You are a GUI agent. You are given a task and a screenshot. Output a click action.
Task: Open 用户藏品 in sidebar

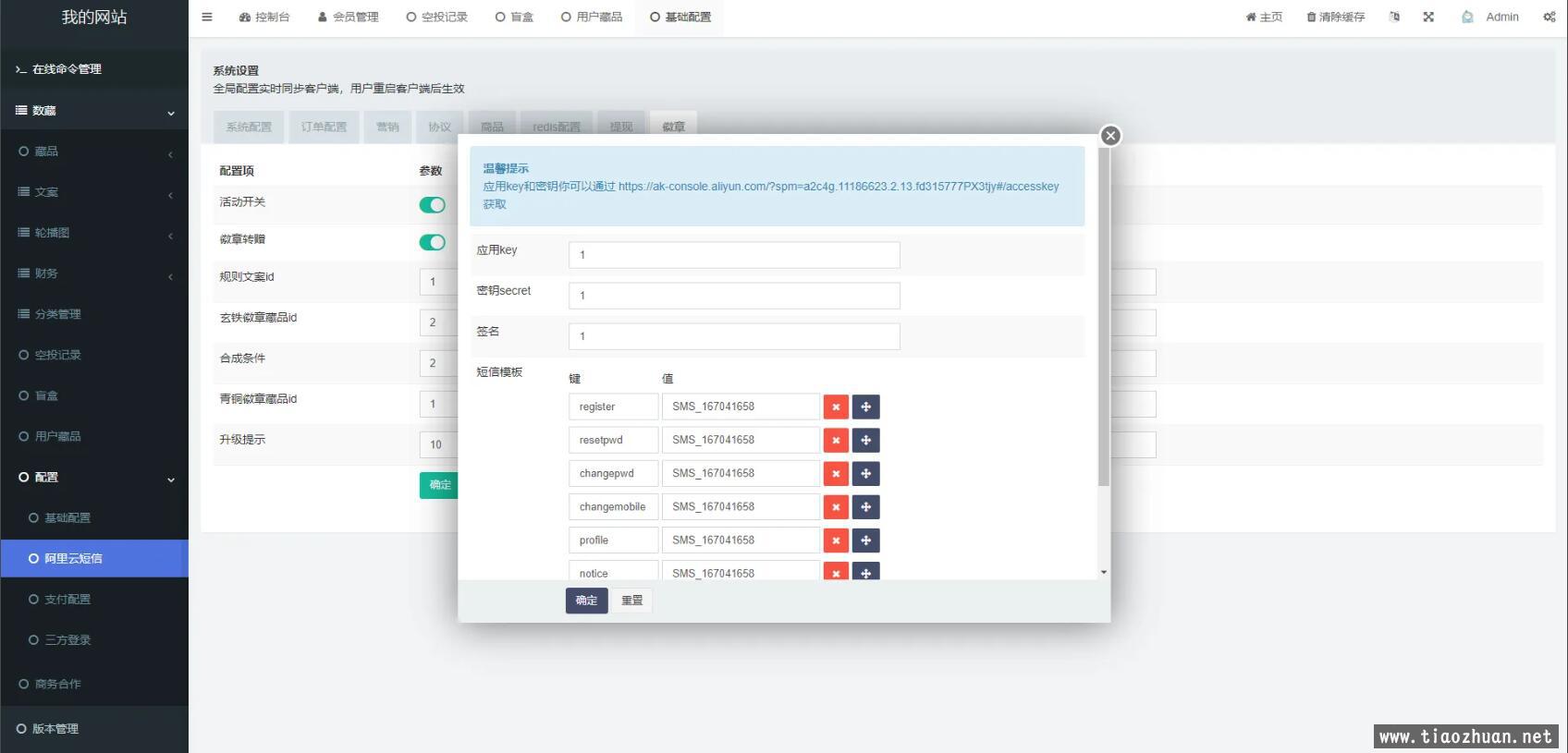[94, 436]
